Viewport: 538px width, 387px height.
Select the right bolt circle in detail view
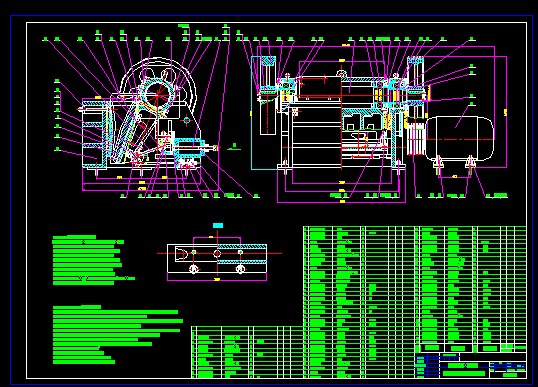pos(241,269)
